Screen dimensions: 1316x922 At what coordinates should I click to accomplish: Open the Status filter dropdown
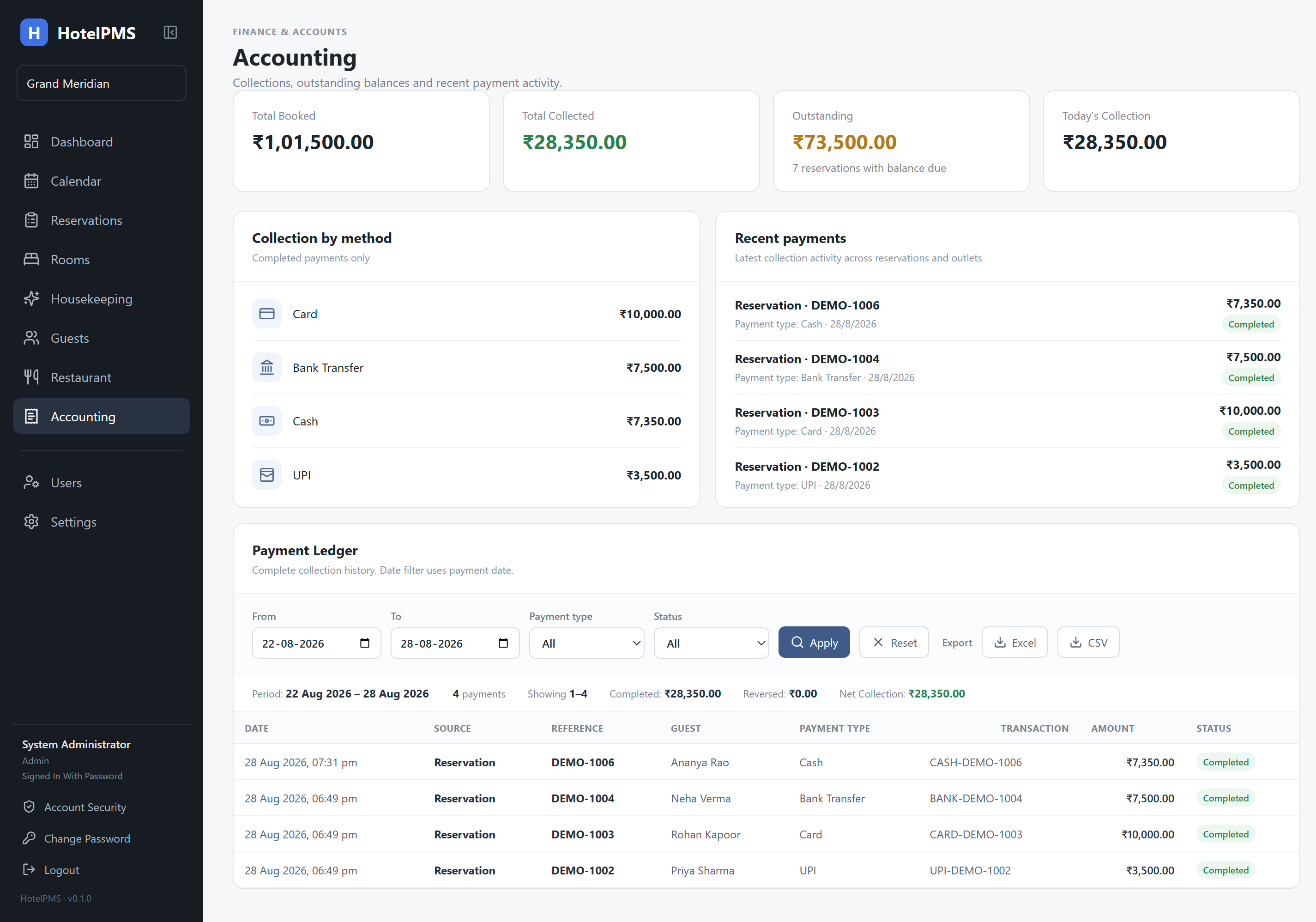coord(711,643)
